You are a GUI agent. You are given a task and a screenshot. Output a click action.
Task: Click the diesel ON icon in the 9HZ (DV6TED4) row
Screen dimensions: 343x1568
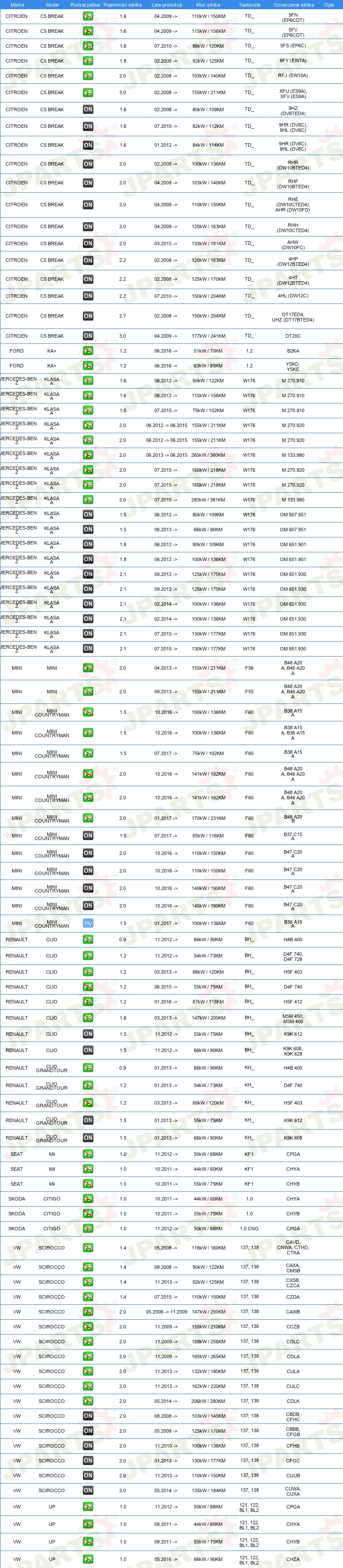(88, 109)
